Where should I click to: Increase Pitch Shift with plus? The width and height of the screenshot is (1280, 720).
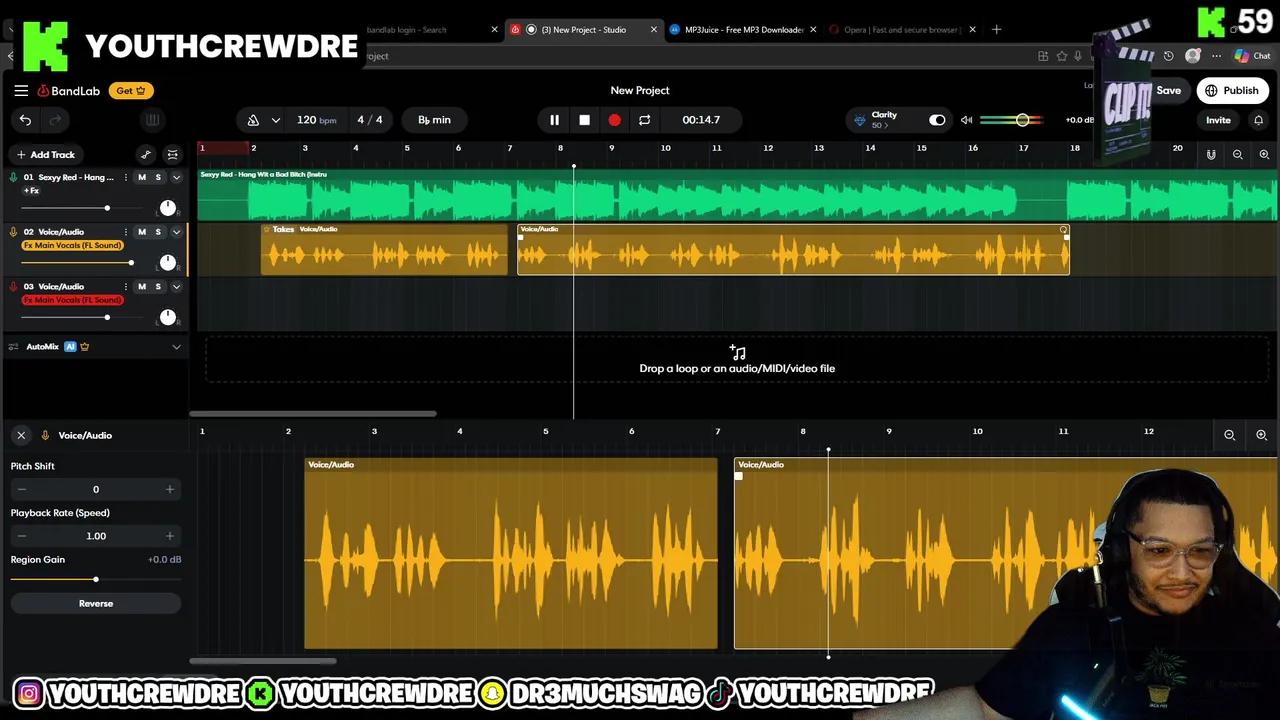[x=169, y=489]
